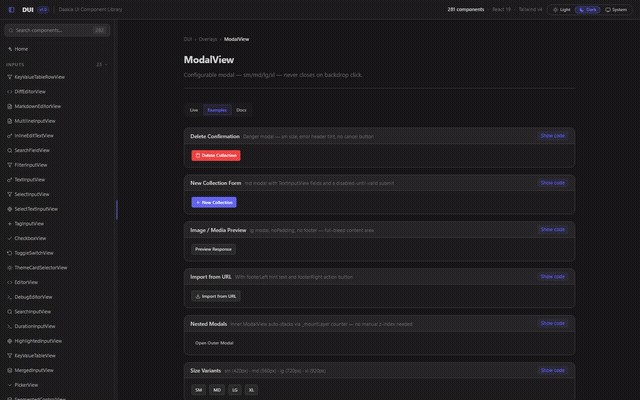Show code for Import from URL

pos(553,277)
